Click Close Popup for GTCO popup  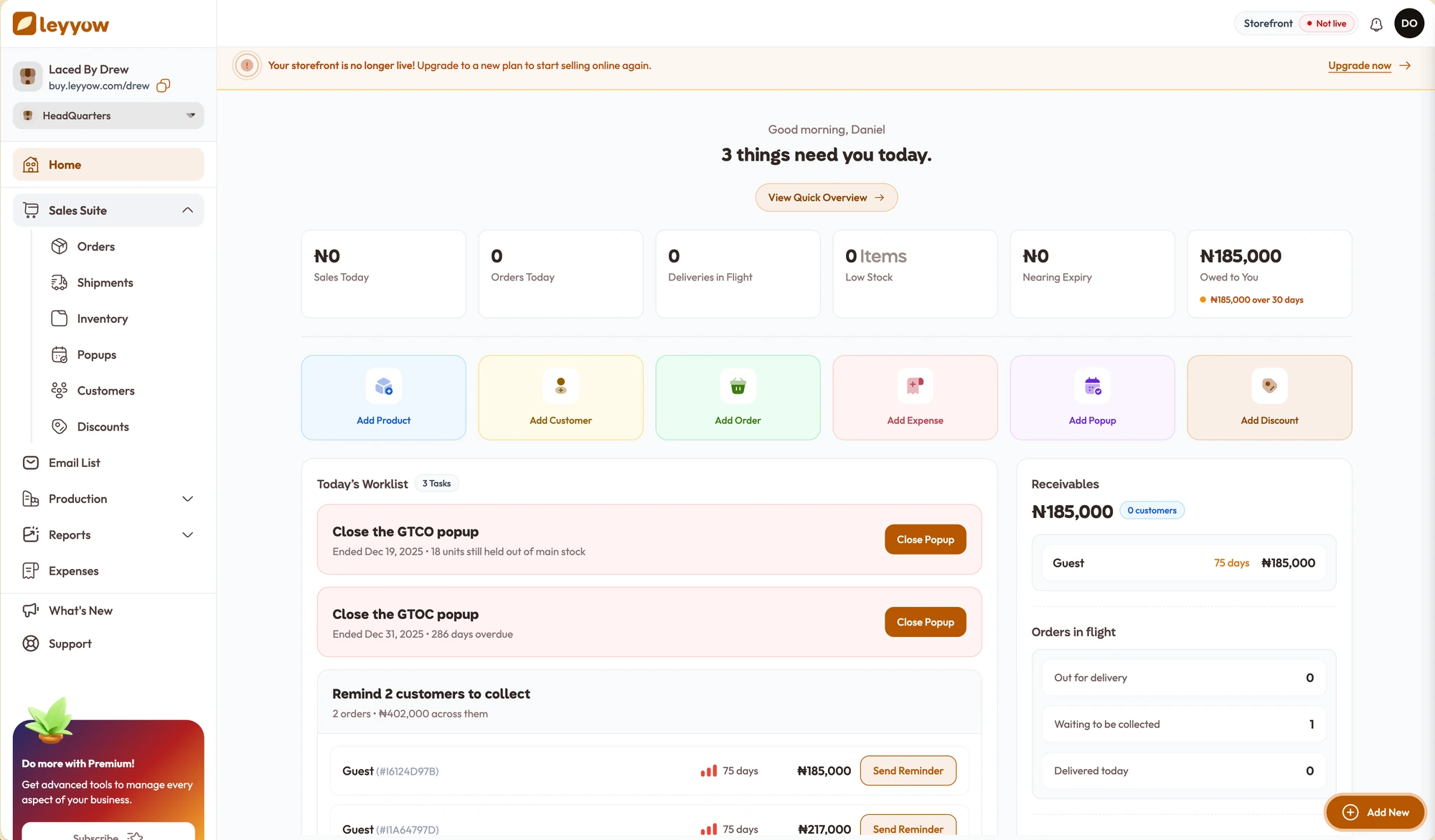click(925, 539)
